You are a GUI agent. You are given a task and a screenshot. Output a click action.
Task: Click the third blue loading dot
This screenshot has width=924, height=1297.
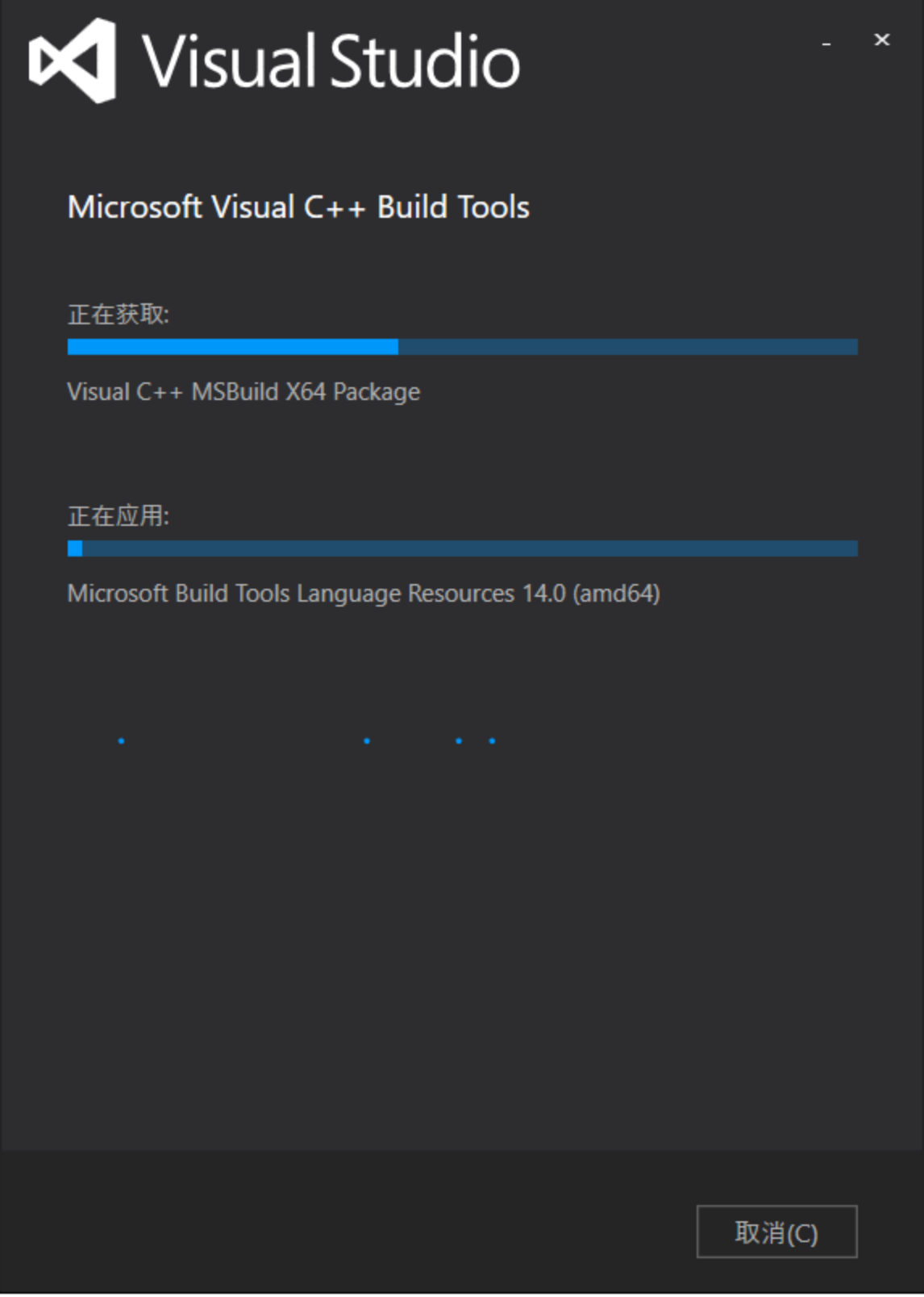pos(459,740)
